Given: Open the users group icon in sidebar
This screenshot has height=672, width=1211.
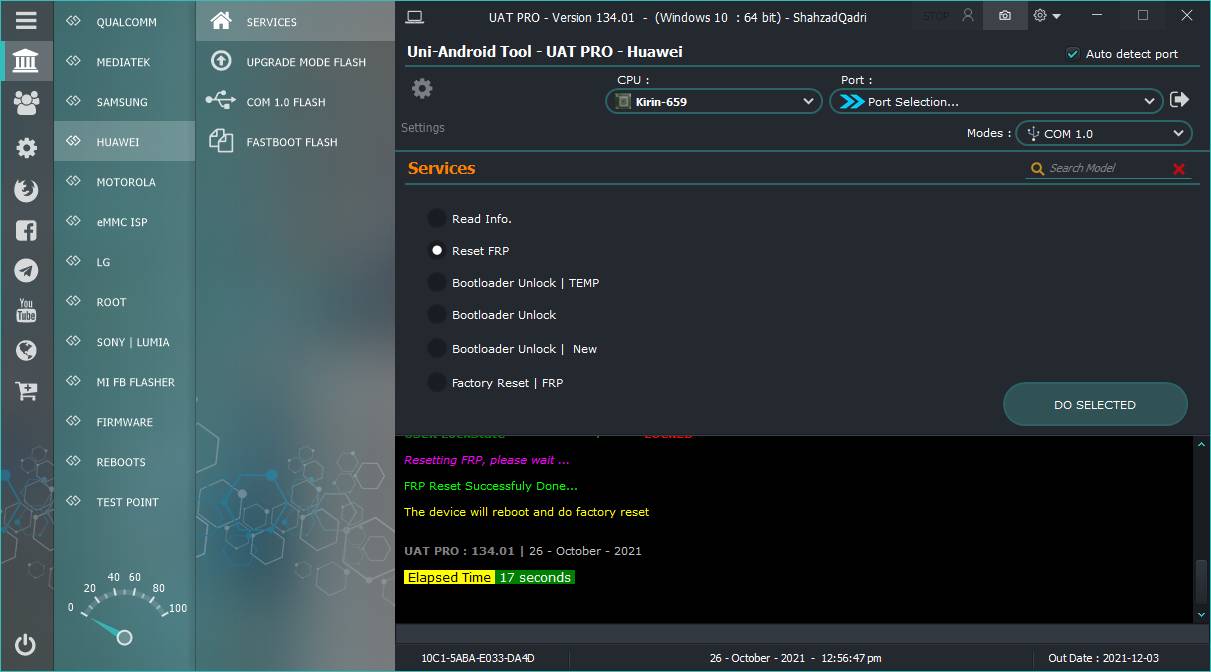Looking at the screenshot, I should coord(26,102).
